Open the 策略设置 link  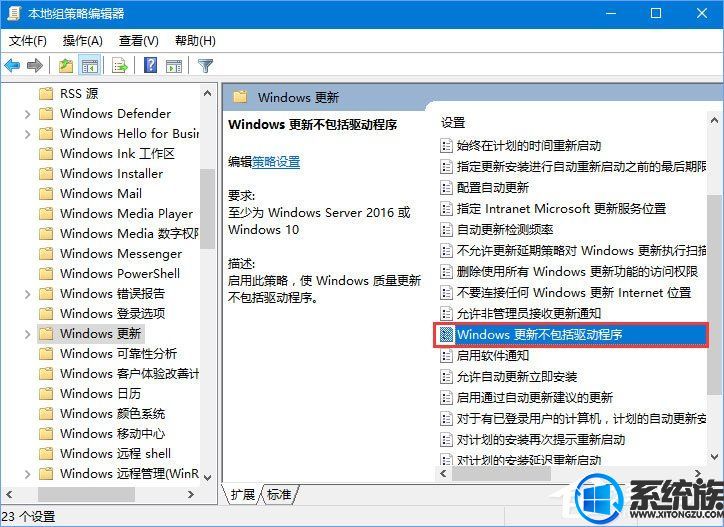point(276,162)
